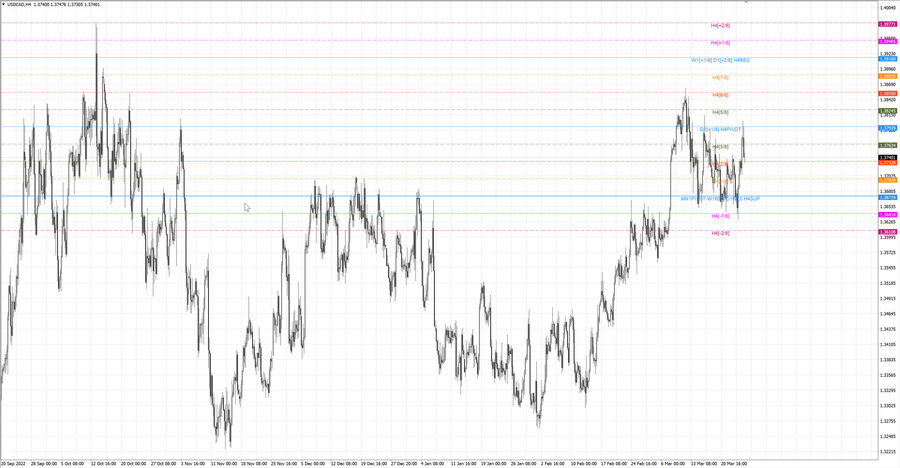Select the H4[+1/8] level label
The height and width of the screenshot is (468, 900).
pyautogui.click(x=720, y=42)
